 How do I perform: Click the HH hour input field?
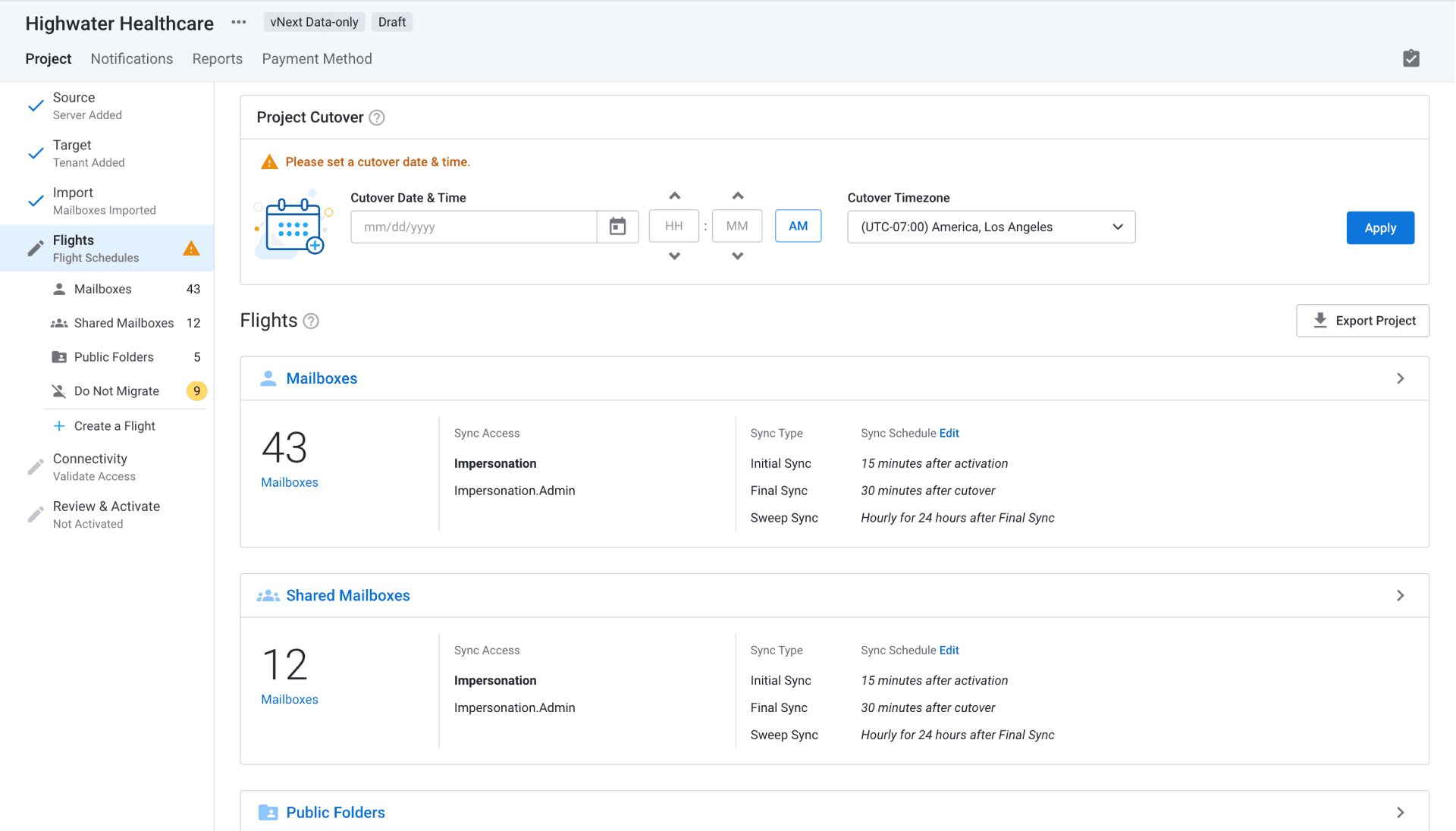[x=673, y=226]
